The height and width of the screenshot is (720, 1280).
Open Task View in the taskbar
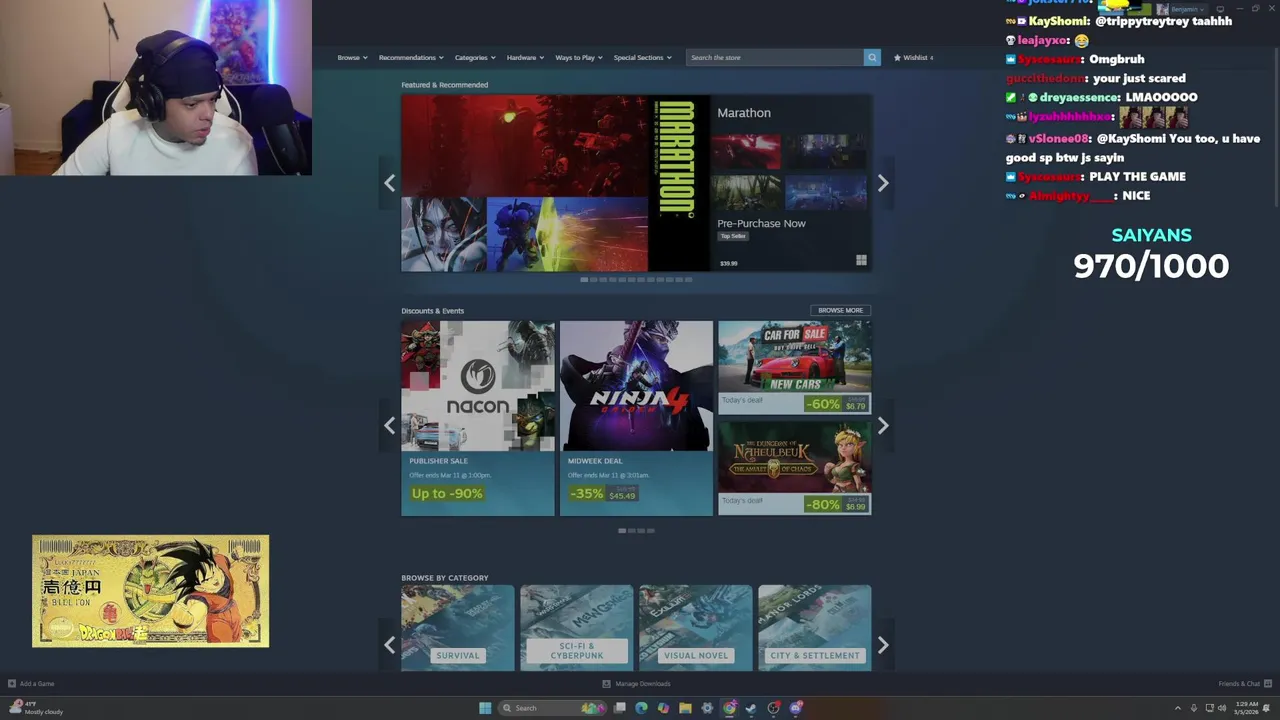[x=619, y=708]
